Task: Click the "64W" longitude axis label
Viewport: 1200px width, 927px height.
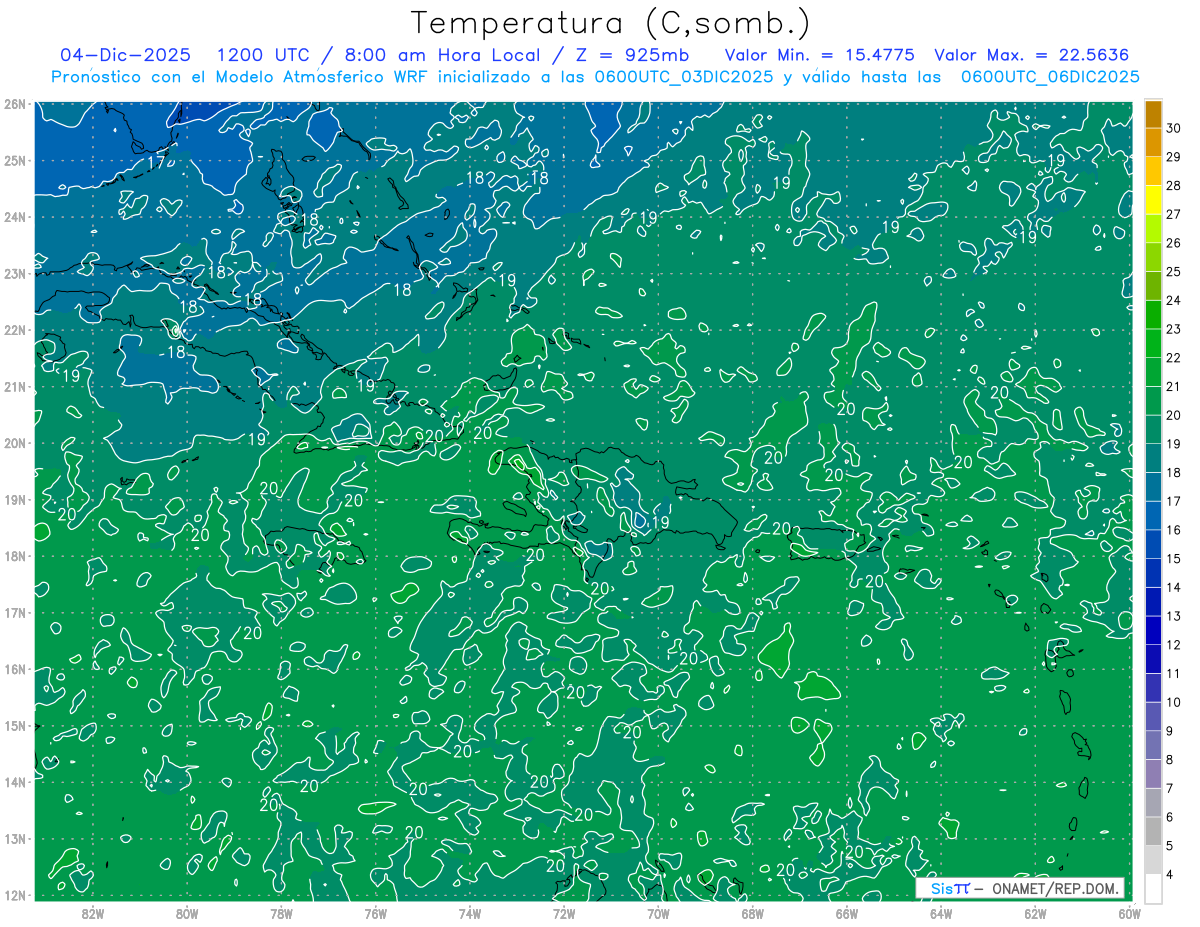Action: tap(941, 913)
